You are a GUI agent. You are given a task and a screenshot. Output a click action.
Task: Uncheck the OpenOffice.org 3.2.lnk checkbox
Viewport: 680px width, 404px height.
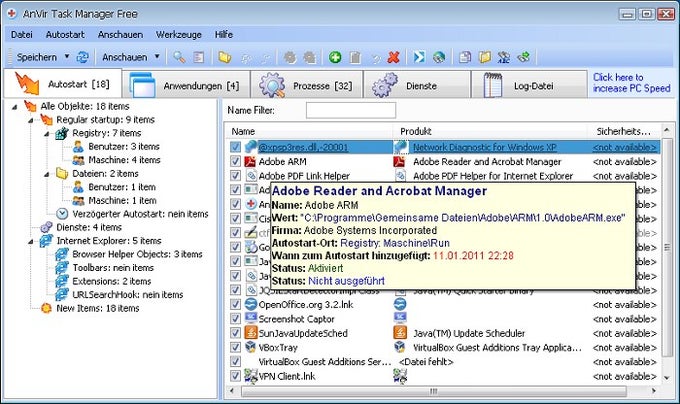coord(235,304)
